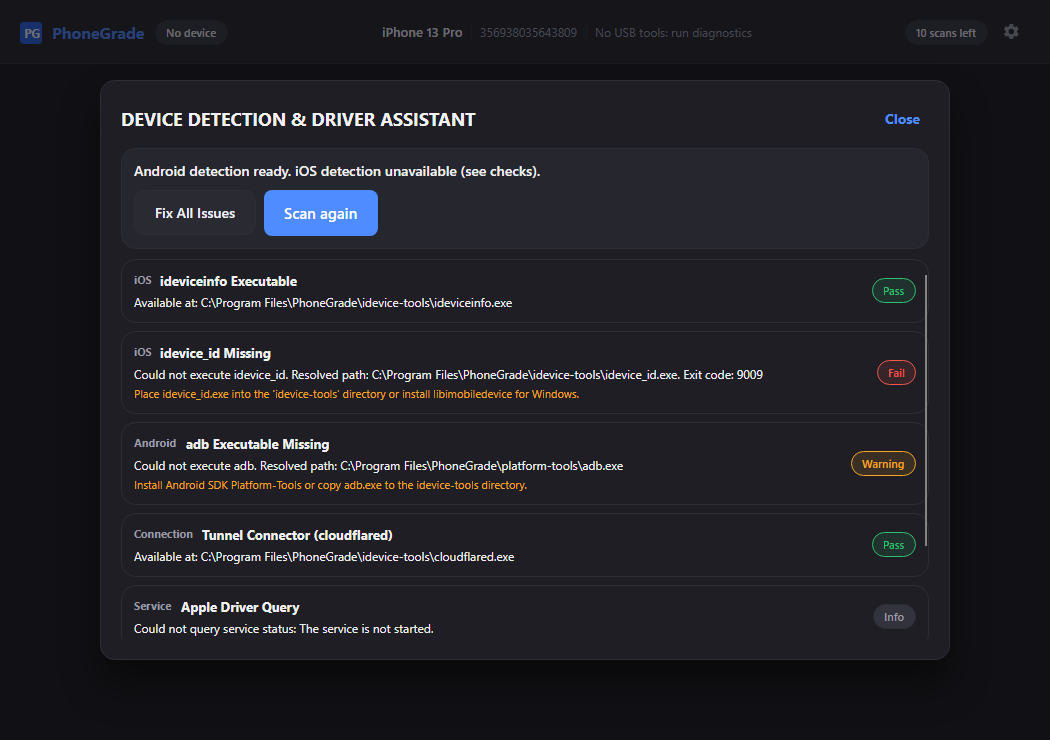Viewport: 1050px width, 740px height.
Task: Click the Service tag on Apple Driver Query
Action: tap(153, 606)
